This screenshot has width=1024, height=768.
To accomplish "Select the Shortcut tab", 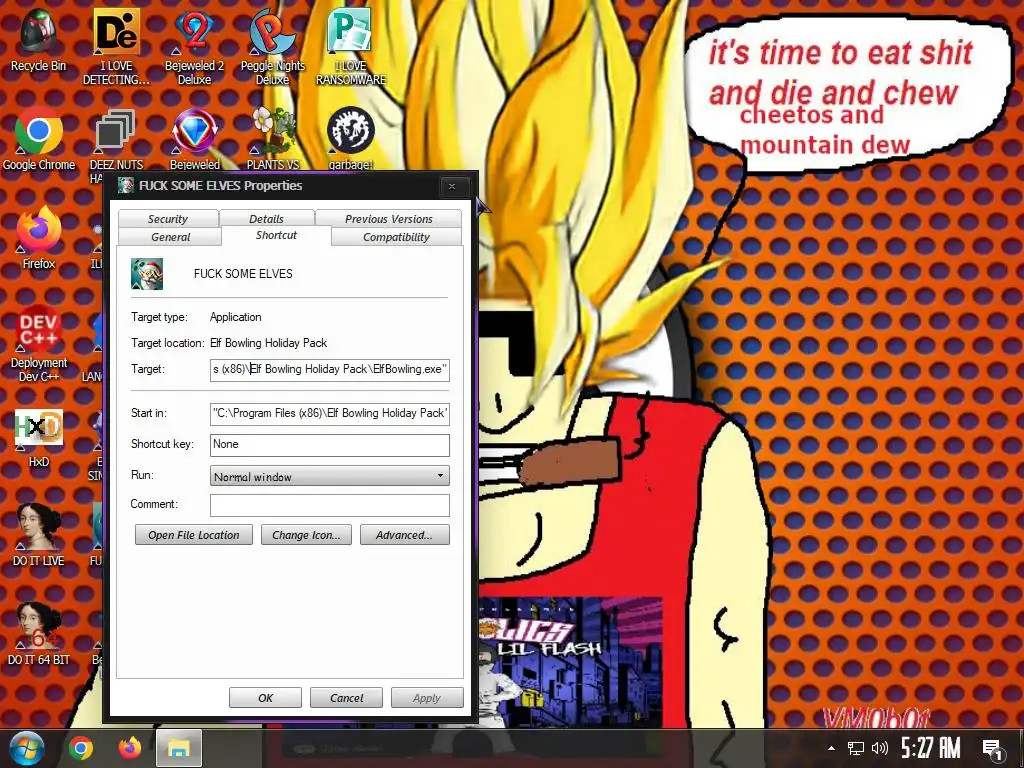I will pyautogui.click(x=276, y=235).
